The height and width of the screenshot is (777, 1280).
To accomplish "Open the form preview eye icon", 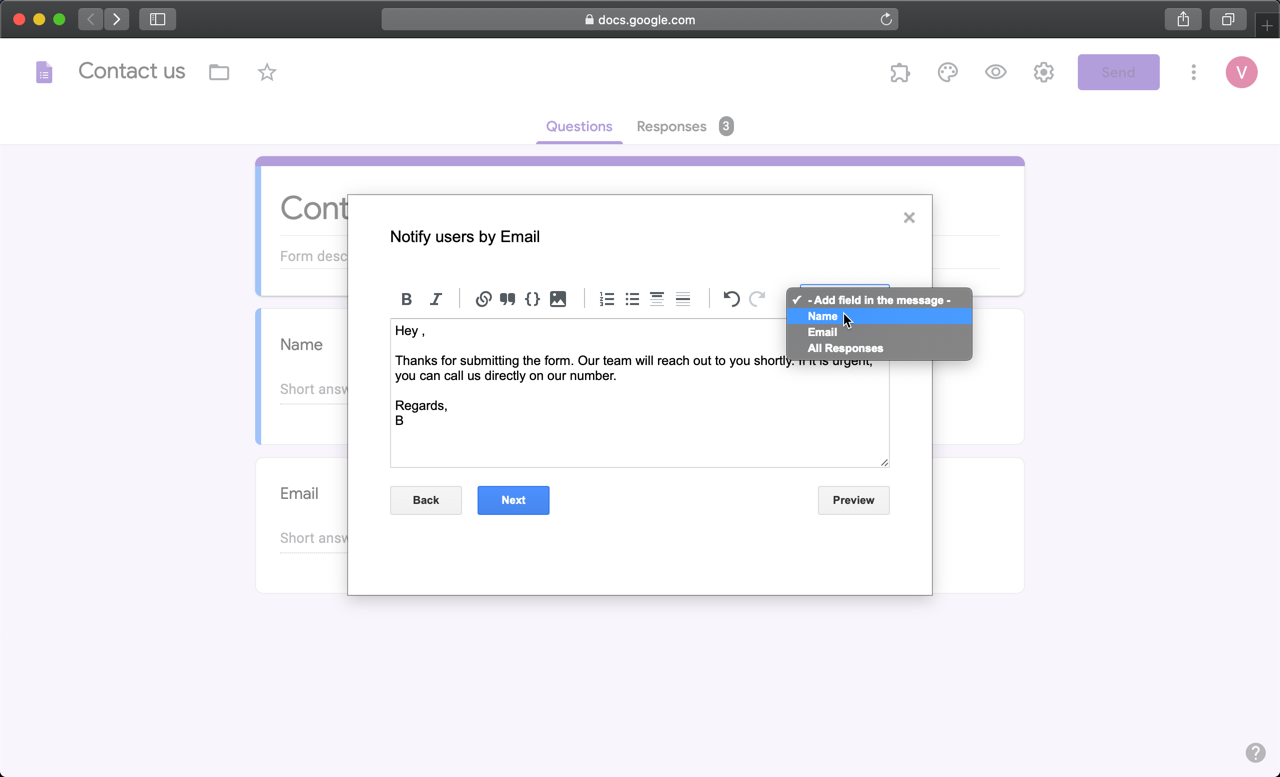I will tap(995, 72).
